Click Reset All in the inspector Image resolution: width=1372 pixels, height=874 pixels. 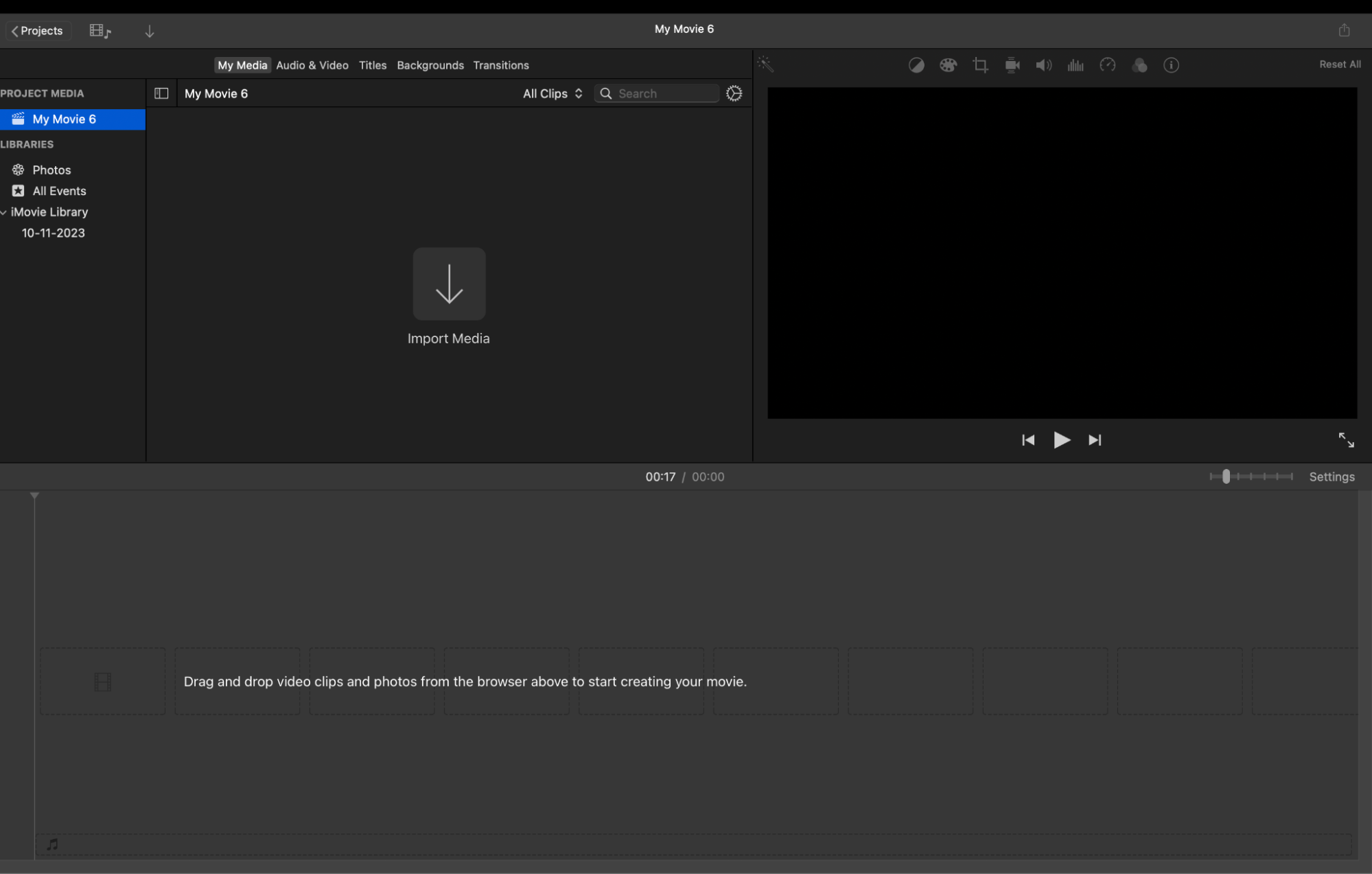(1339, 64)
